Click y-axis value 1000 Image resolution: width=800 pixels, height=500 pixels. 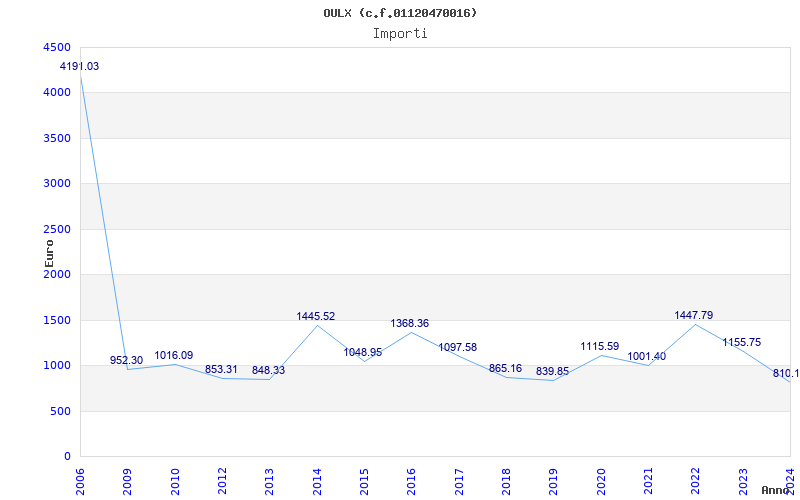pos(57,366)
